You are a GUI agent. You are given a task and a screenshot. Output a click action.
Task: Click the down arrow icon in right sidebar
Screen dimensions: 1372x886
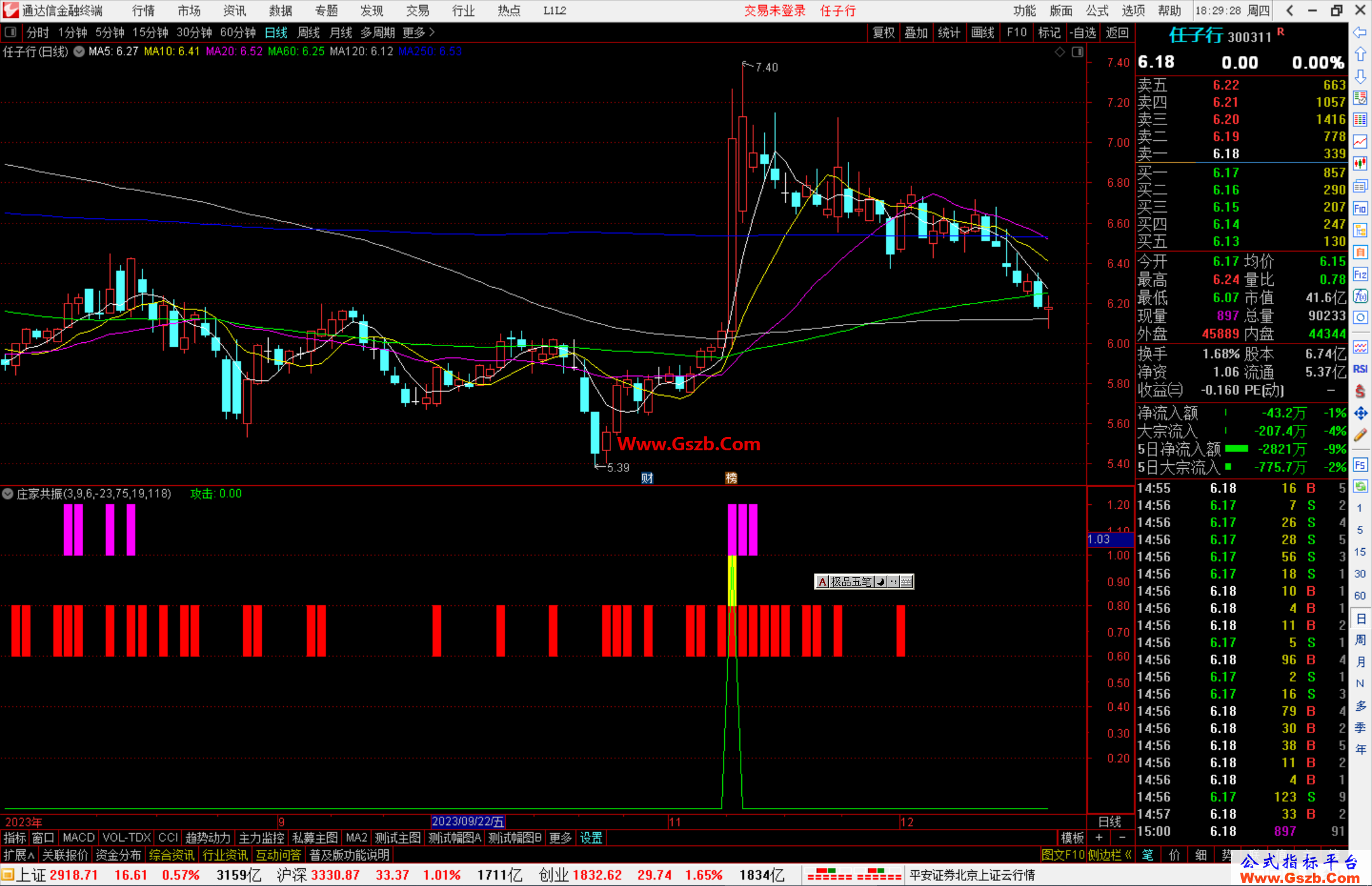[1360, 76]
